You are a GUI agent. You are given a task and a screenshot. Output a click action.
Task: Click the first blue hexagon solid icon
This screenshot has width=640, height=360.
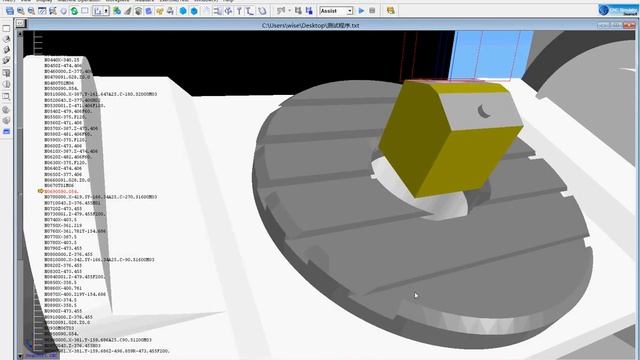(183, 11)
